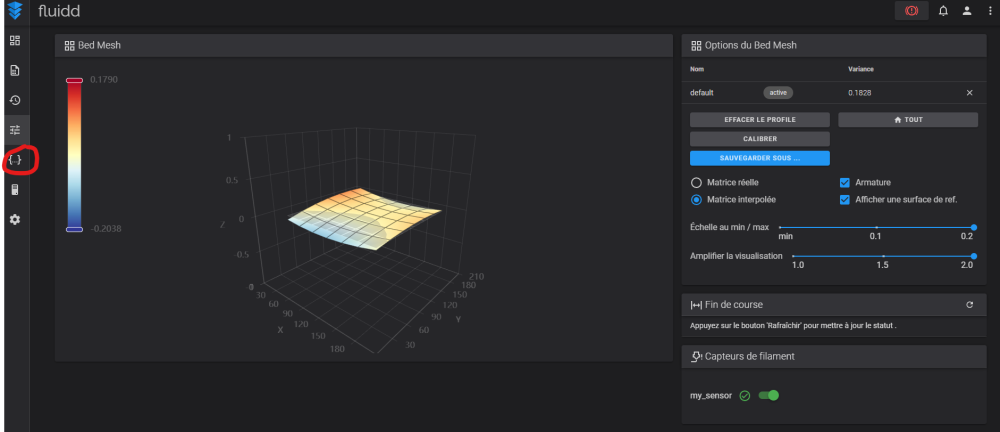
Task: Click the CALIBRER button
Action: (x=760, y=138)
